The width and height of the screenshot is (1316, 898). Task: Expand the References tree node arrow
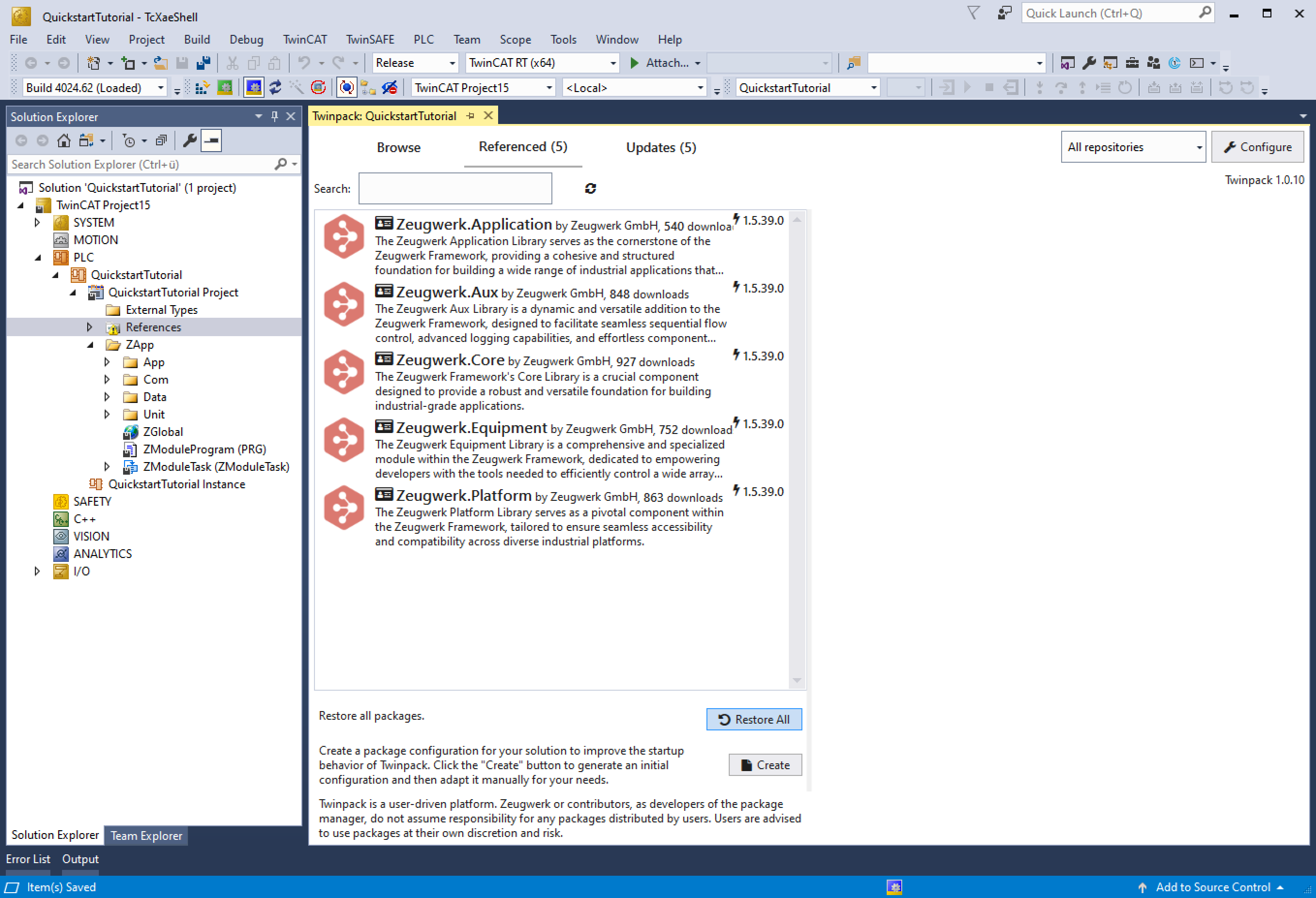[x=89, y=327]
